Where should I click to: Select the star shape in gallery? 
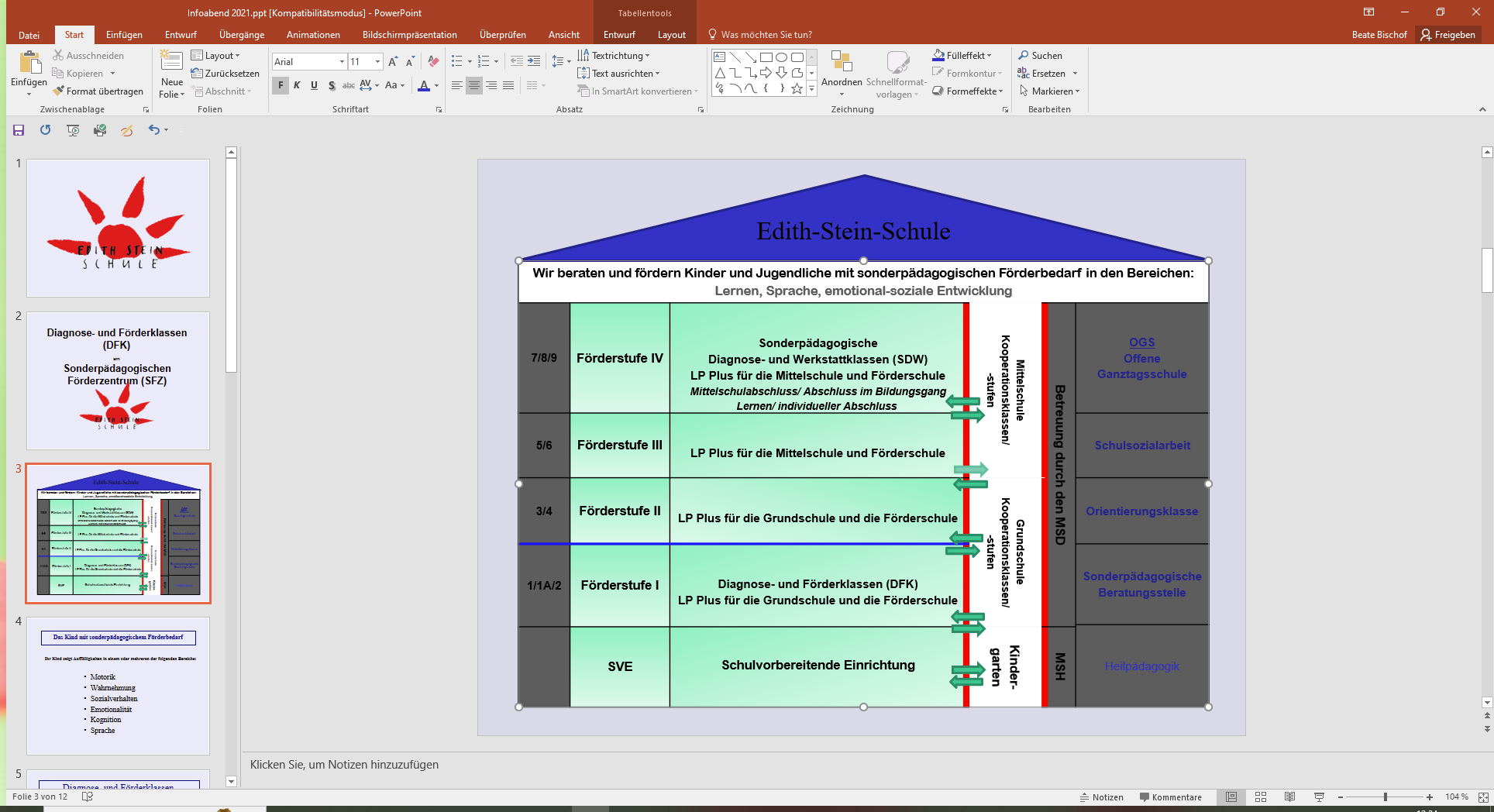click(x=797, y=88)
